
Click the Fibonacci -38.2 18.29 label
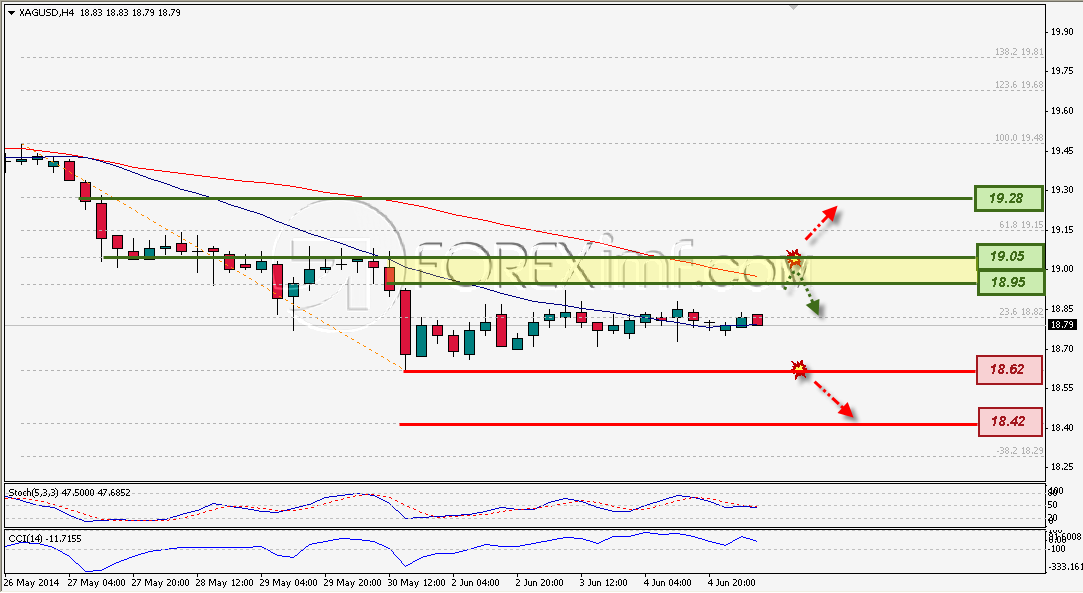click(x=1019, y=451)
